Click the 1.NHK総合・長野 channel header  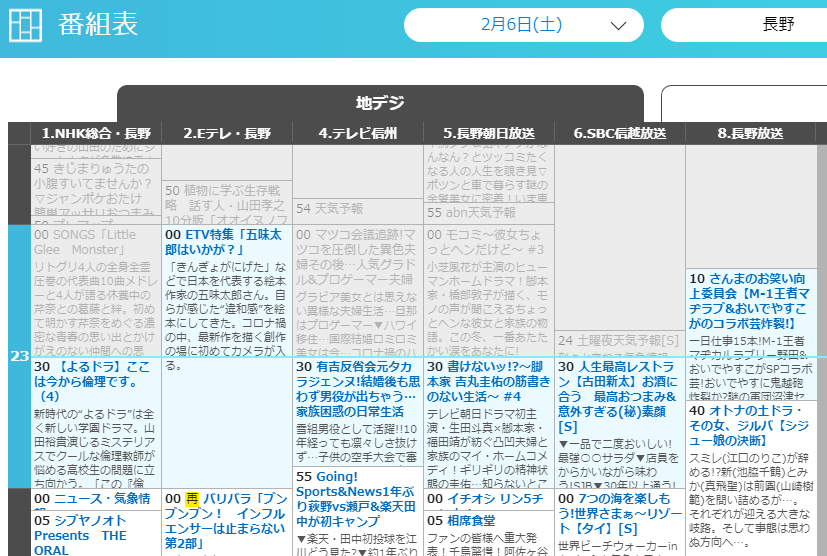(96, 133)
